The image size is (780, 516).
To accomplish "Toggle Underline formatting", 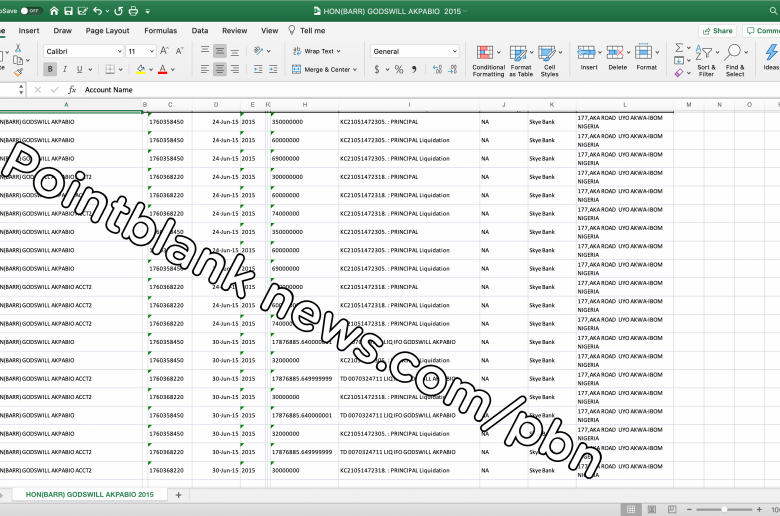I will click(x=79, y=69).
